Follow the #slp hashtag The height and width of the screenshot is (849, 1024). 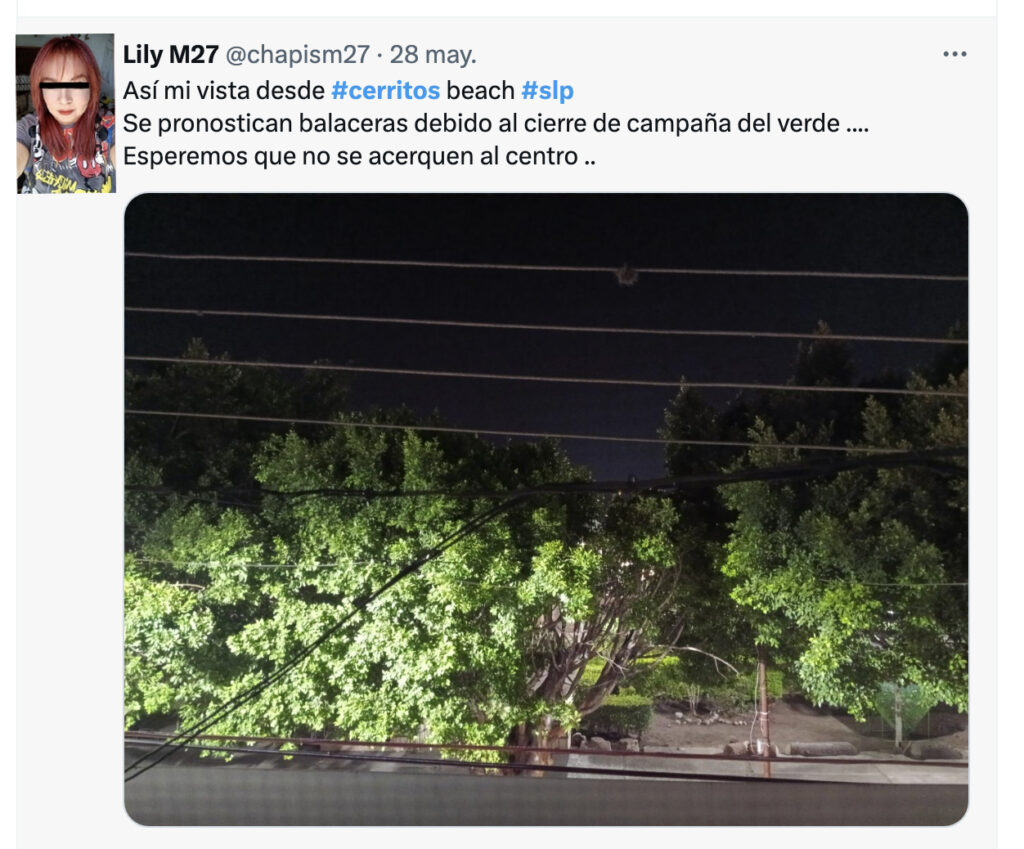point(547,90)
